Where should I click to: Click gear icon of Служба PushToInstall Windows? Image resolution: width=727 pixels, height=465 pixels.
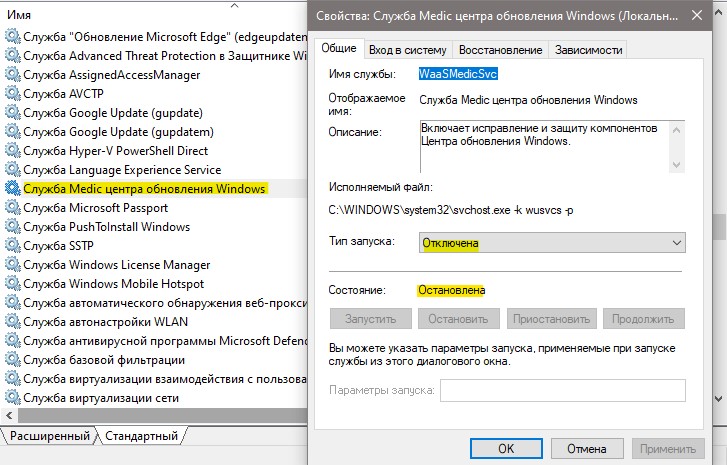pyautogui.click(x=13, y=227)
